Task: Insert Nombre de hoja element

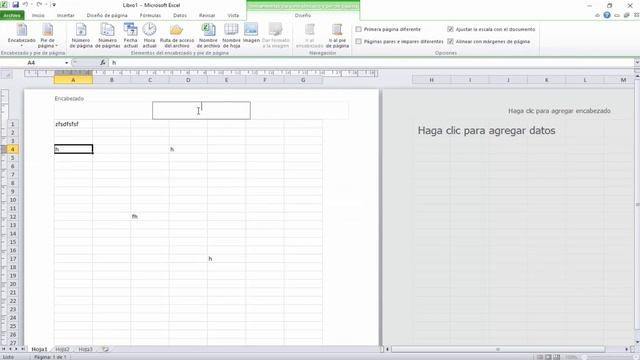Action: pos(231,36)
